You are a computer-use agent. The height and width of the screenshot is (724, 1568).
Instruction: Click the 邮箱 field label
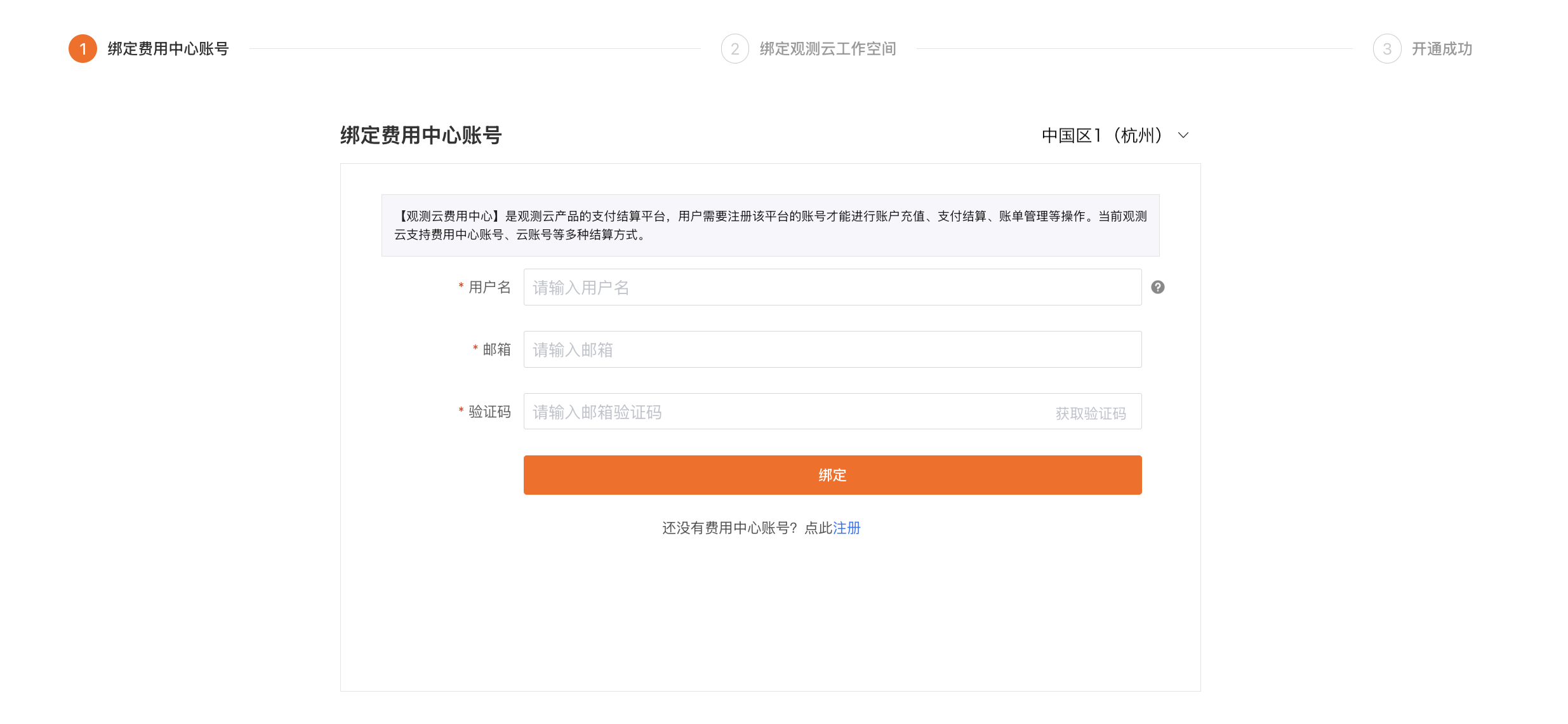496,349
